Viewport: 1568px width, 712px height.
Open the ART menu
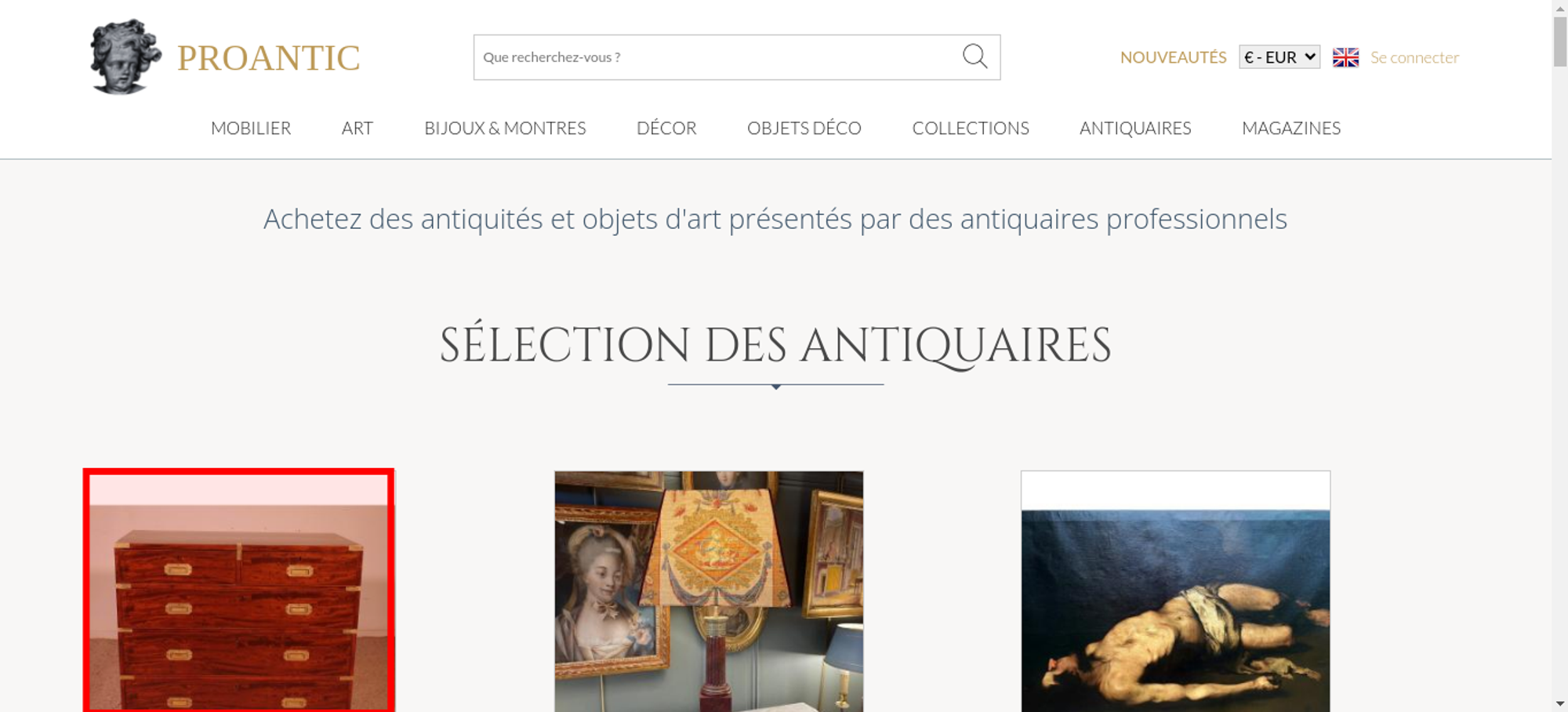coord(358,128)
